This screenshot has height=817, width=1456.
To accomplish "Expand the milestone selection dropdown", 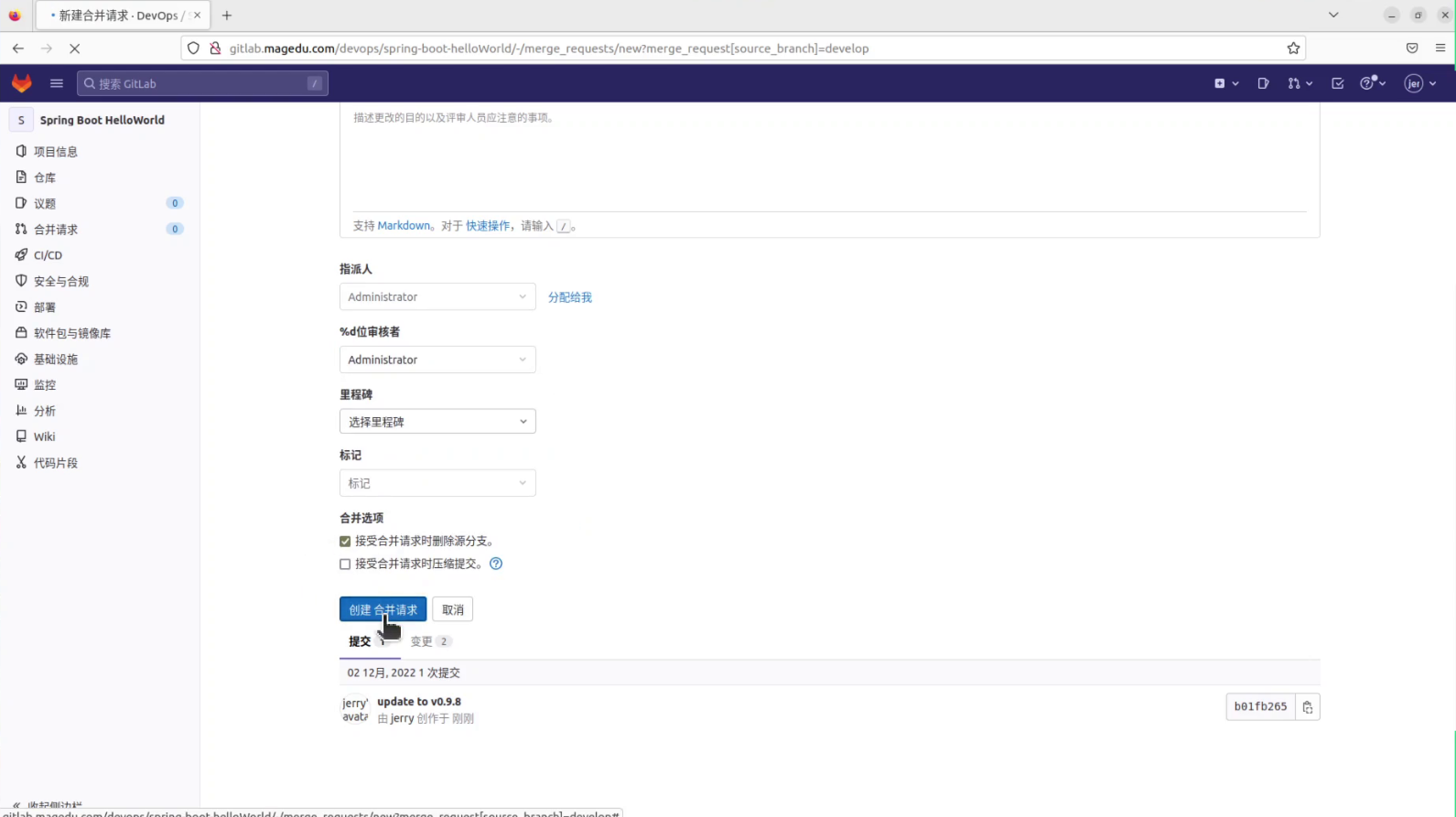I will tap(437, 422).
